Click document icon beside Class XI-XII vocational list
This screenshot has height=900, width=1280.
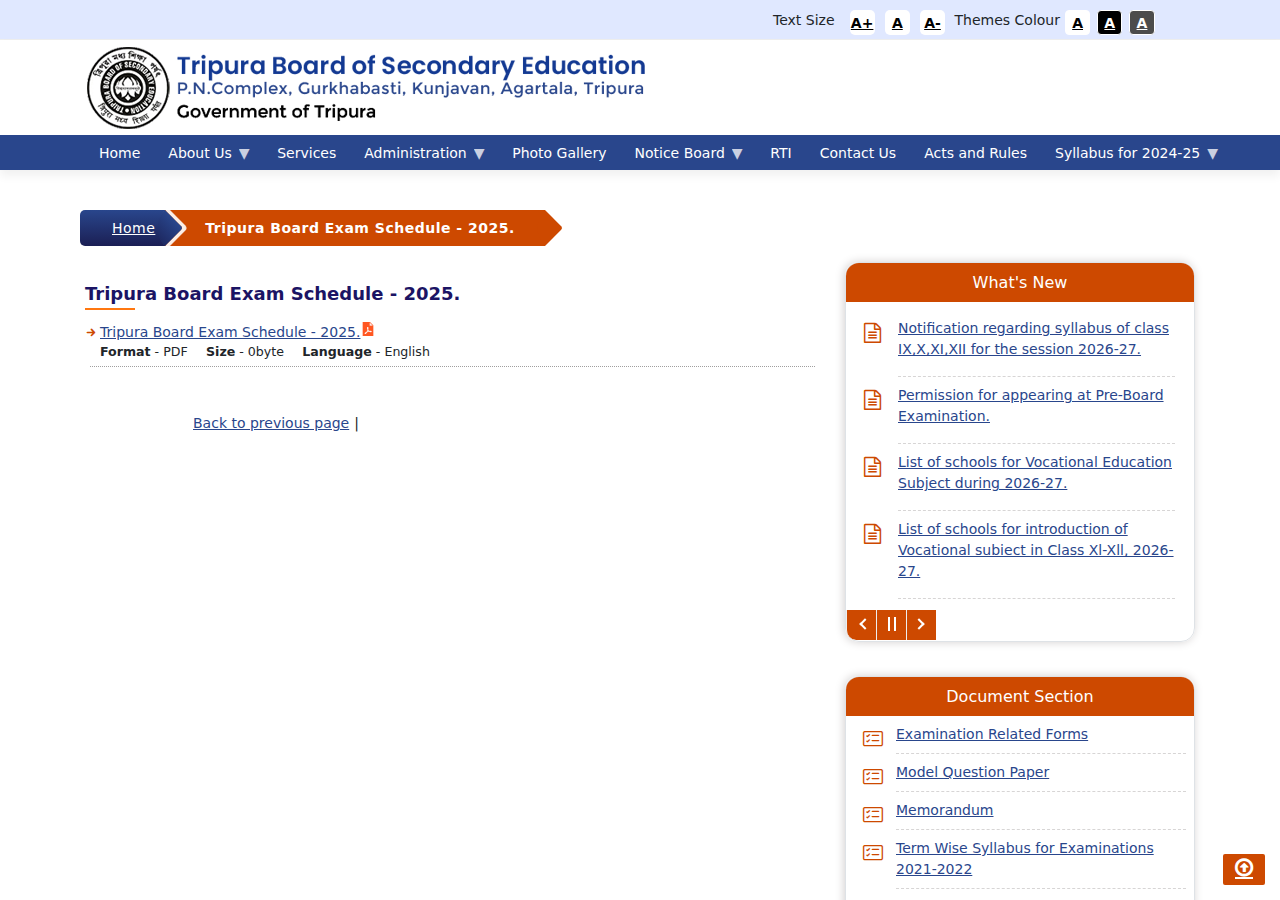(873, 534)
